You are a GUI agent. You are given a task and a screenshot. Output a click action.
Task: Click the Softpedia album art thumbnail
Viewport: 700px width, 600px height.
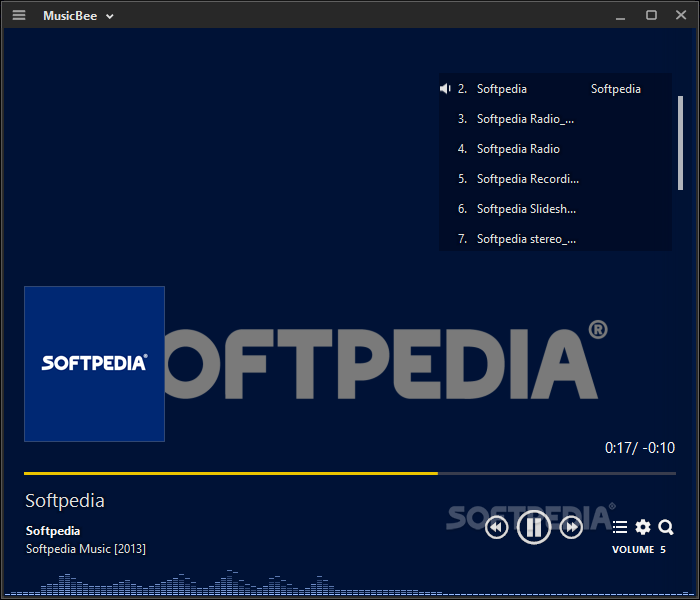pos(94,364)
